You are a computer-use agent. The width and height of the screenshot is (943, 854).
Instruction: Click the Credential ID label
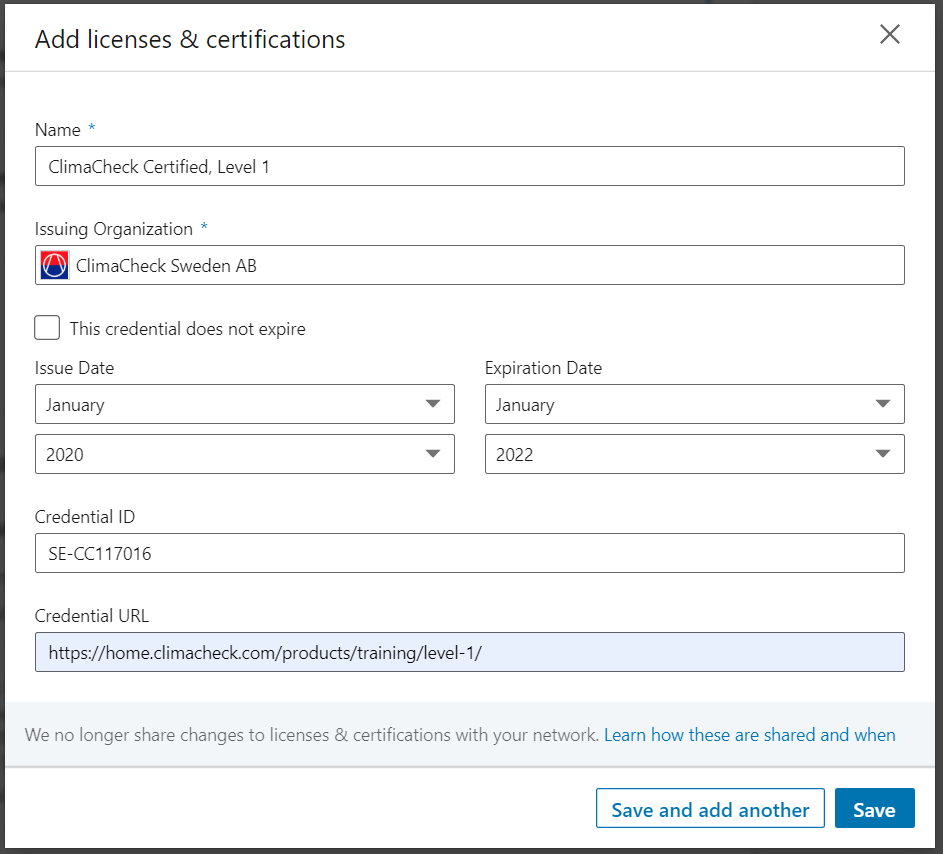(x=85, y=517)
